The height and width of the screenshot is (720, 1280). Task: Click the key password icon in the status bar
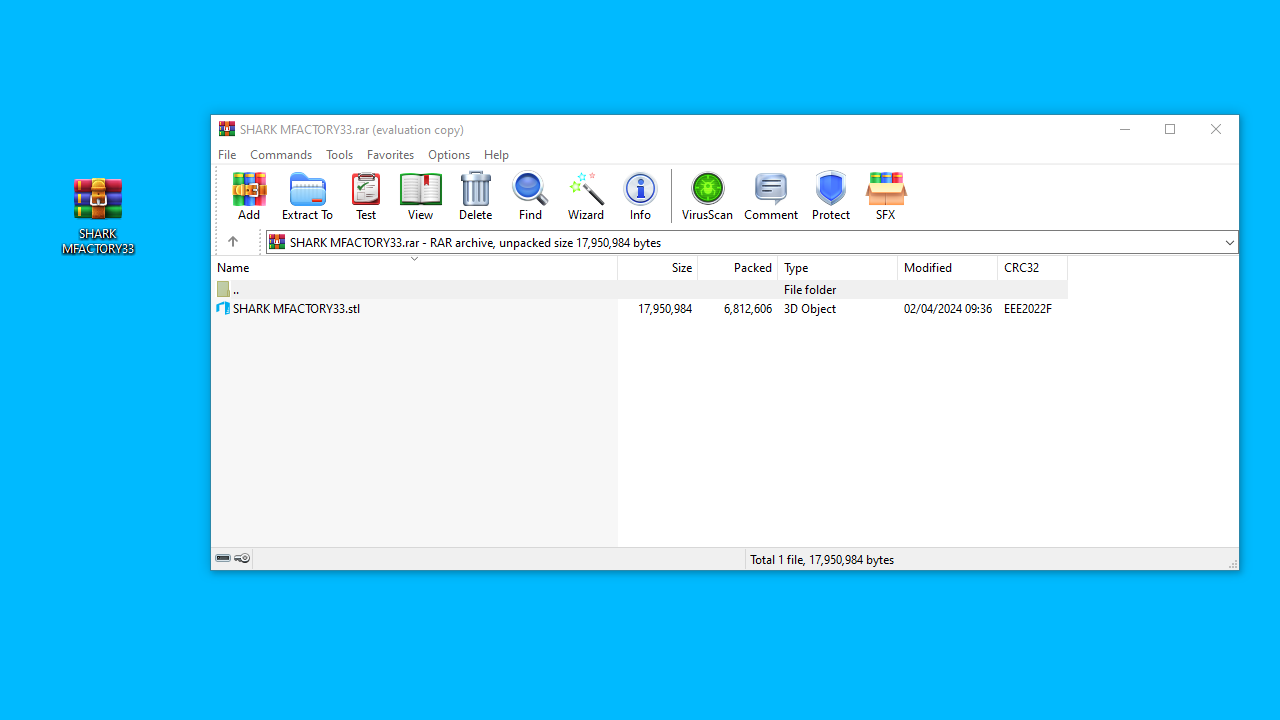point(242,559)
